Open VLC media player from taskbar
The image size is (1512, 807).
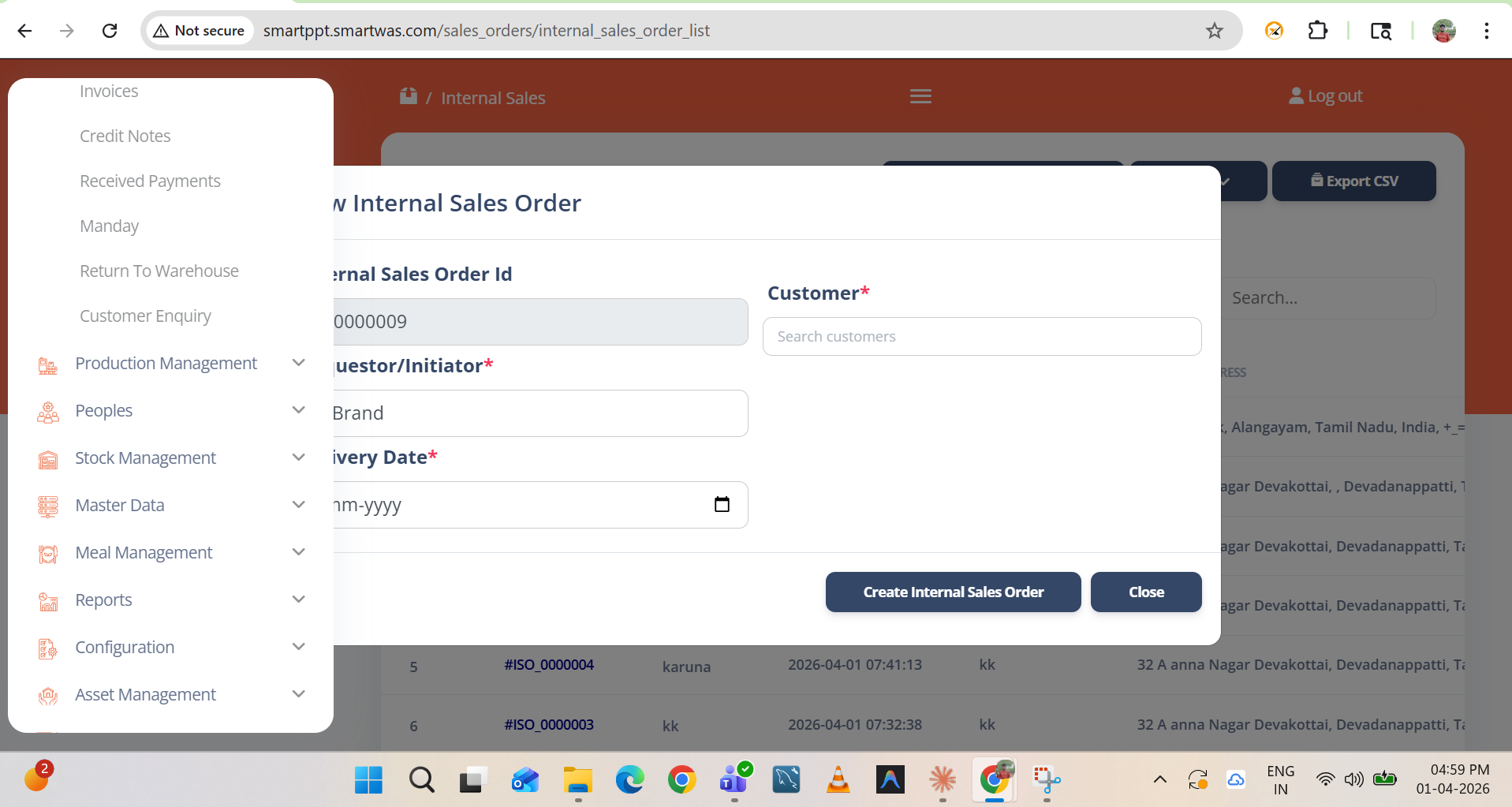(838, 780)
